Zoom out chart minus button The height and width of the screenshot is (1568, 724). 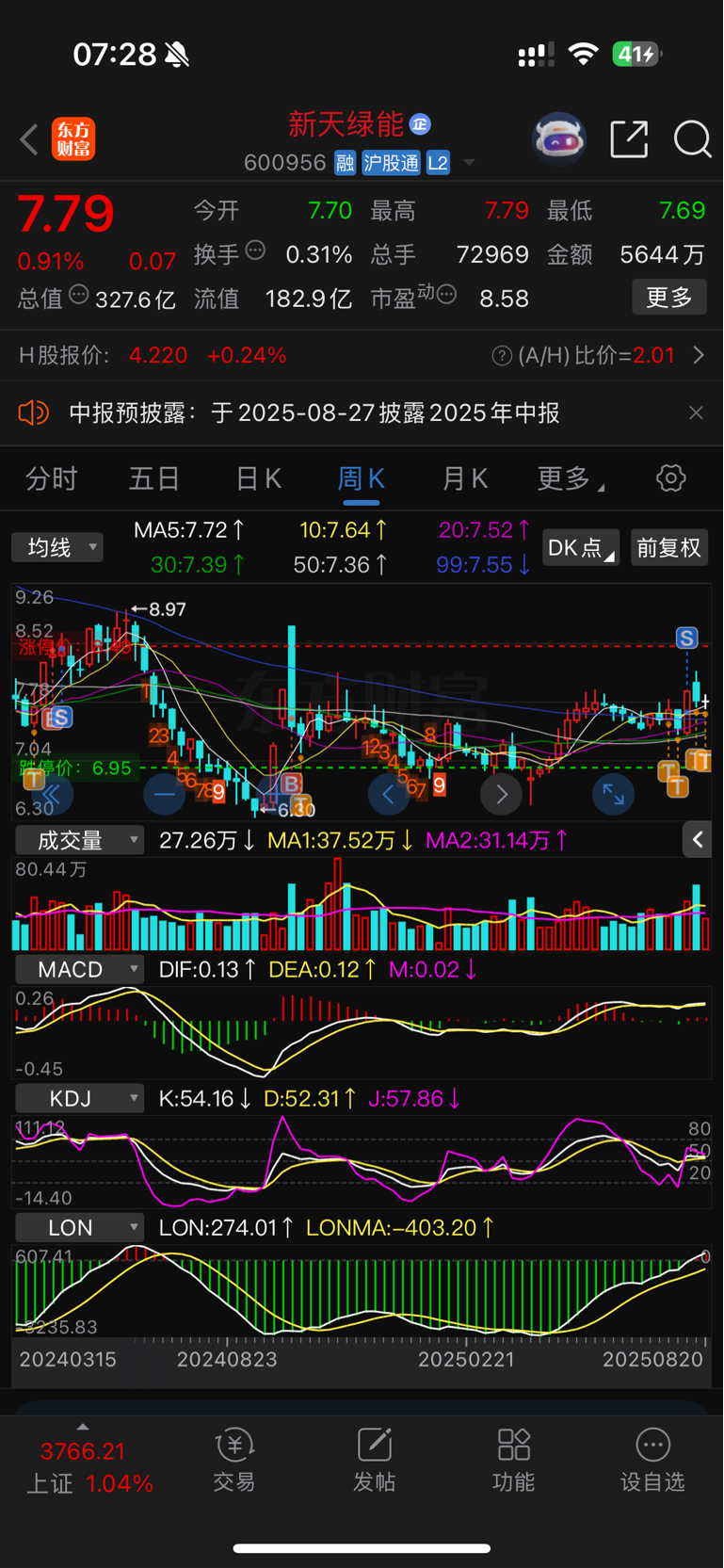coord(164,795)
